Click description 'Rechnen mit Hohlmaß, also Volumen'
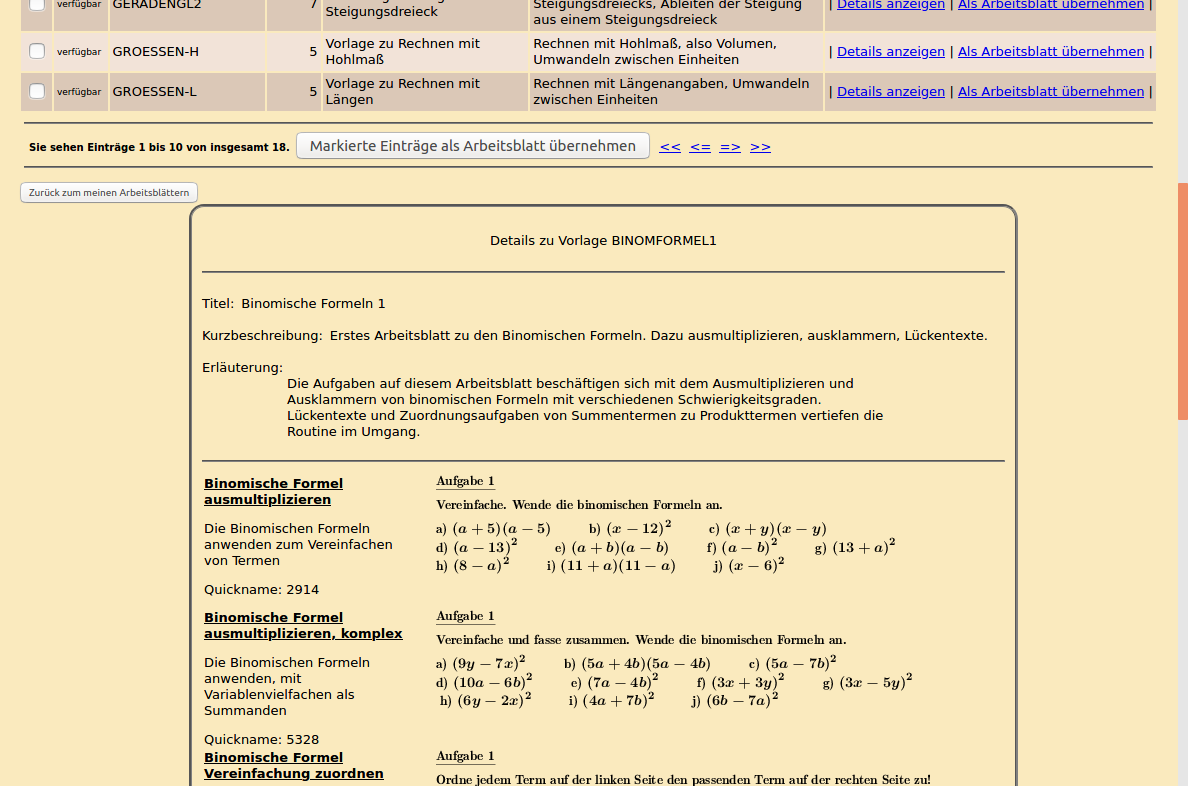 [x=676, y=52]
